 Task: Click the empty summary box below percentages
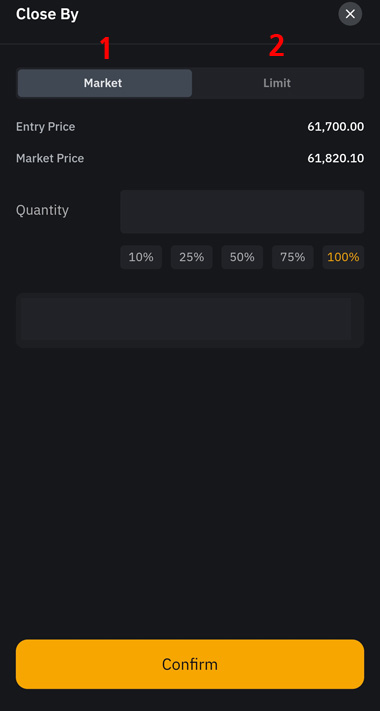190,320
